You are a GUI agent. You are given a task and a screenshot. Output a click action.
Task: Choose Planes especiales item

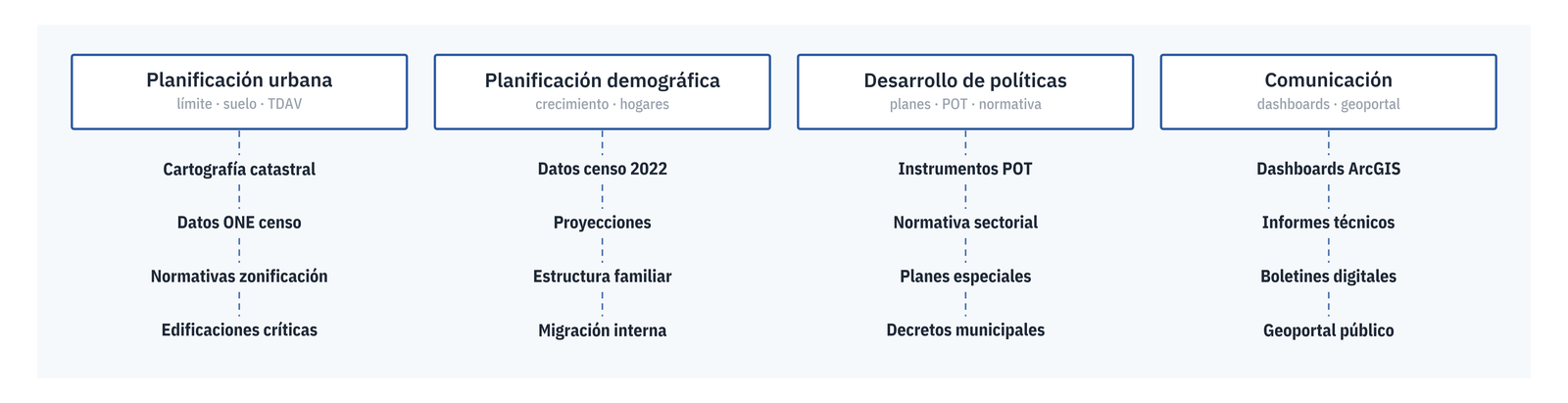[x=965, y=277]
